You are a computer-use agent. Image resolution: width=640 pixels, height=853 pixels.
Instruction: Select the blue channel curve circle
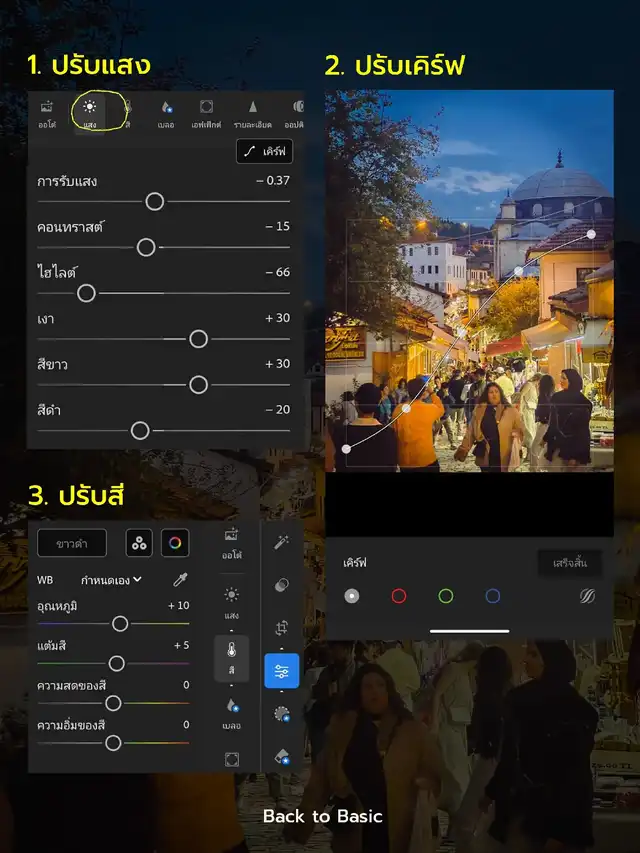[x=493, y=596]
